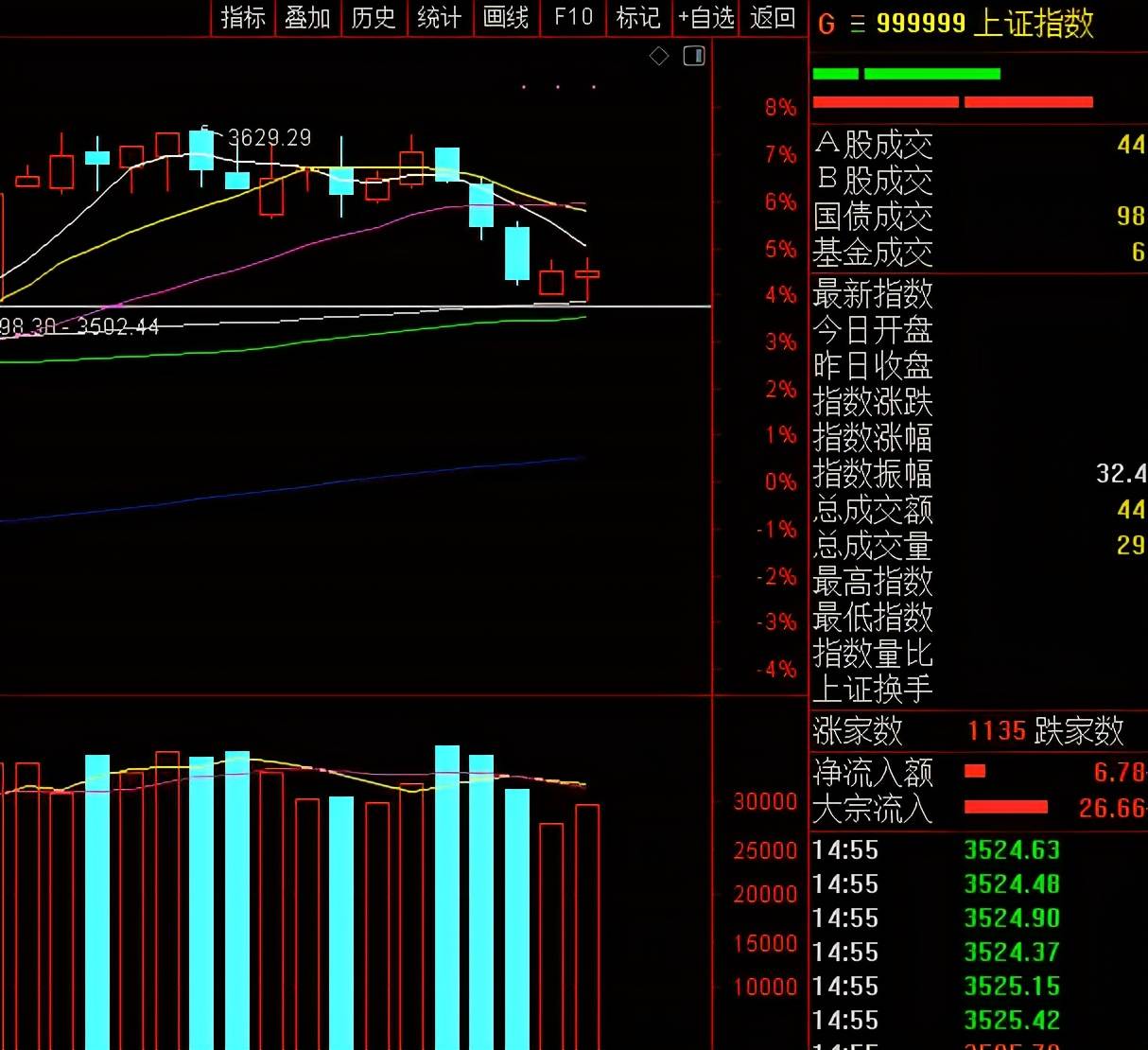Viewport: 1148px width, 1050px height.
Task: Open F10 company information
Action: pyautogui.click(x=573, y=18)
